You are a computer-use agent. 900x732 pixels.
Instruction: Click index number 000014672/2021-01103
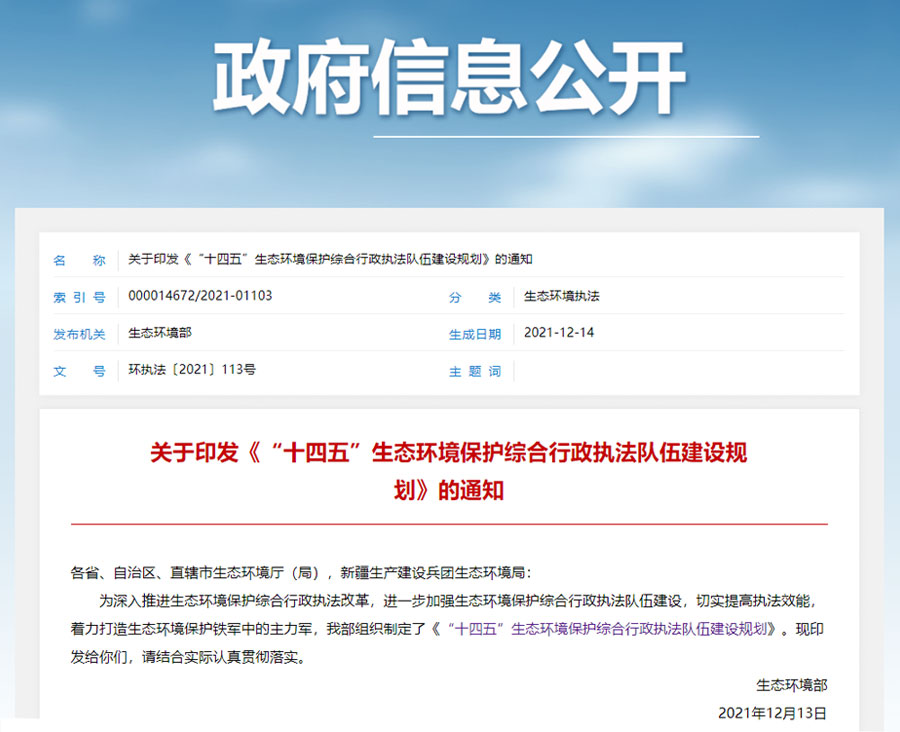pyautogui.click(x=200, y=296)
